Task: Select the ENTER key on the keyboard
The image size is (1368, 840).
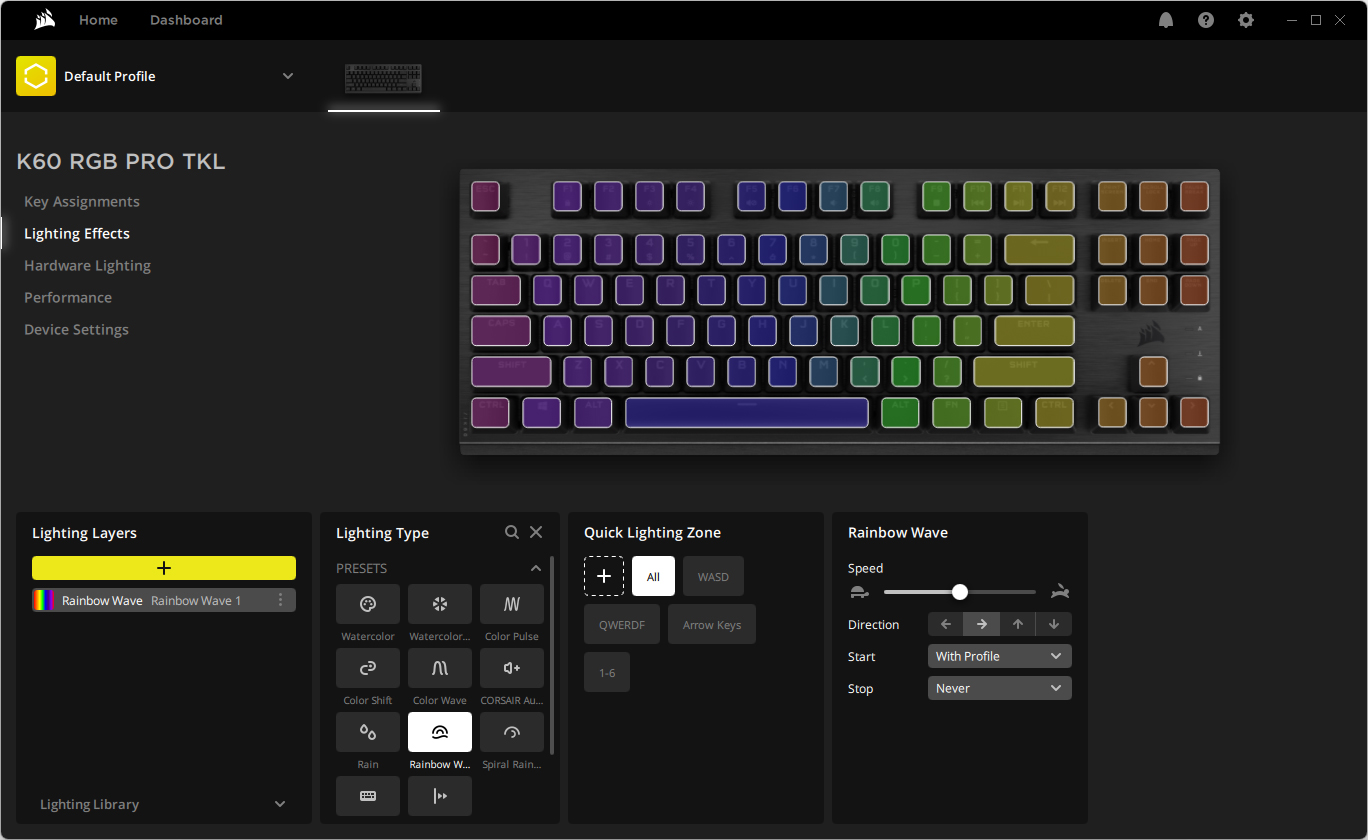Action: click(x=1035, y=331)
